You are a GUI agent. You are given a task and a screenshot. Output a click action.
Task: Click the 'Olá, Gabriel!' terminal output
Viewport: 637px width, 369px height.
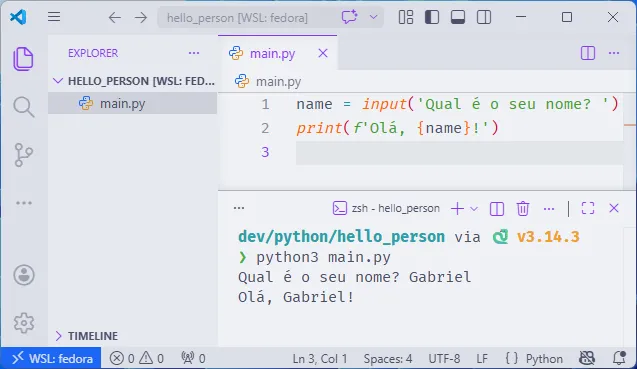point(296,297)
